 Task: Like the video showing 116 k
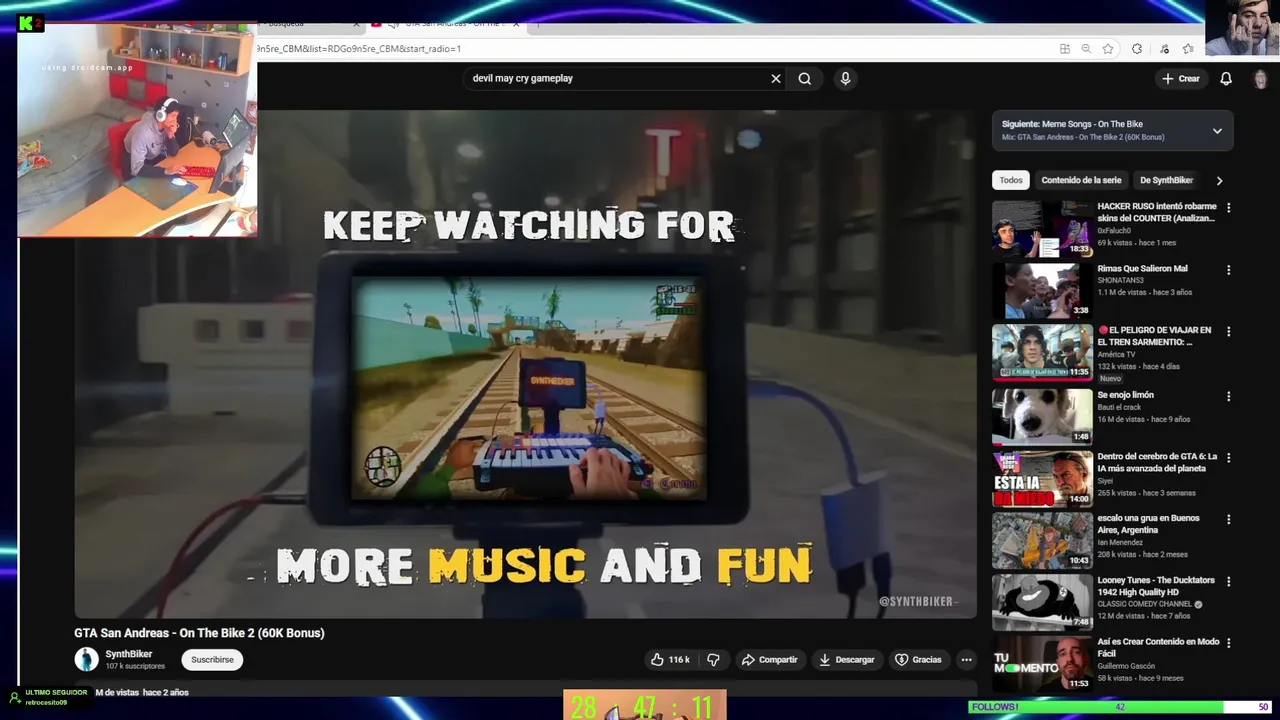pos(670,660)
